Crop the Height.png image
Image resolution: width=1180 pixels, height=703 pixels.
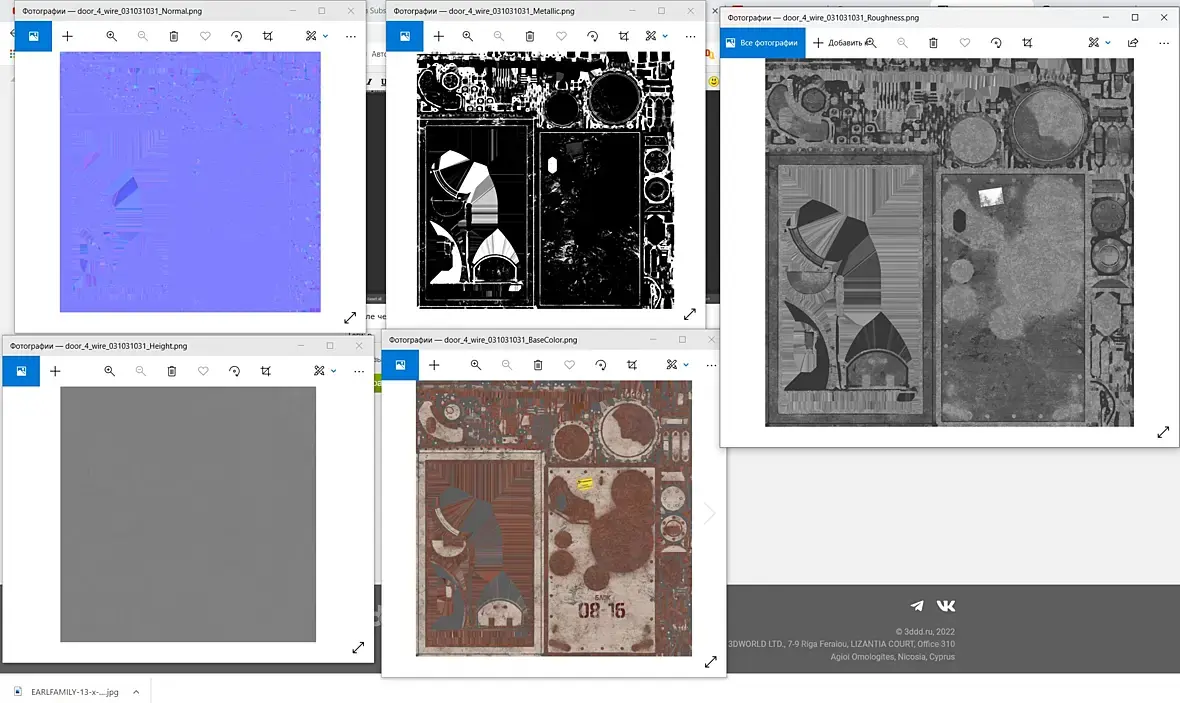pos(266,371)
